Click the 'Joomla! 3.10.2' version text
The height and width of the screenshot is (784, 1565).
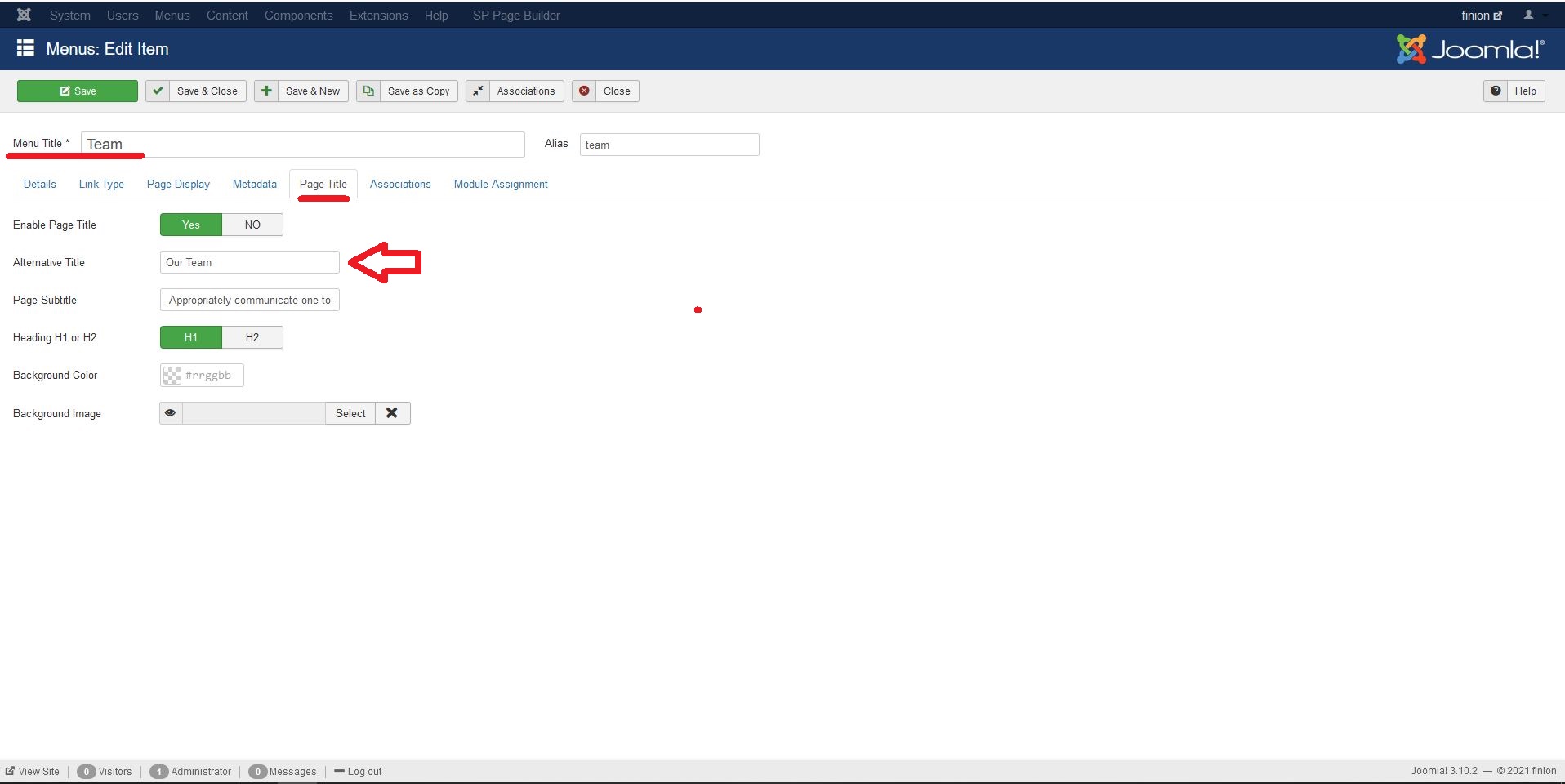1444,771
